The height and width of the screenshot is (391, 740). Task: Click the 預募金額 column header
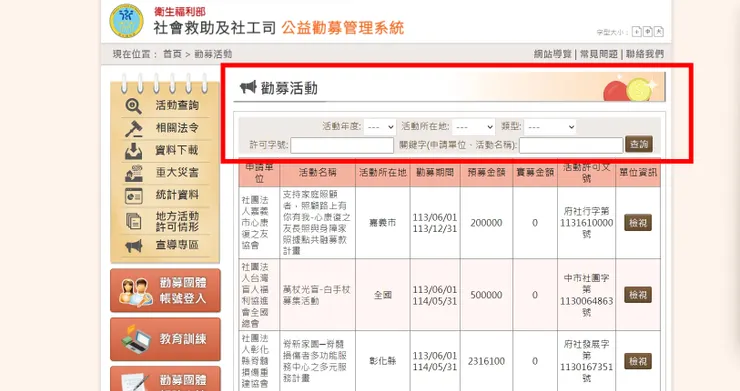pos(486,173)
